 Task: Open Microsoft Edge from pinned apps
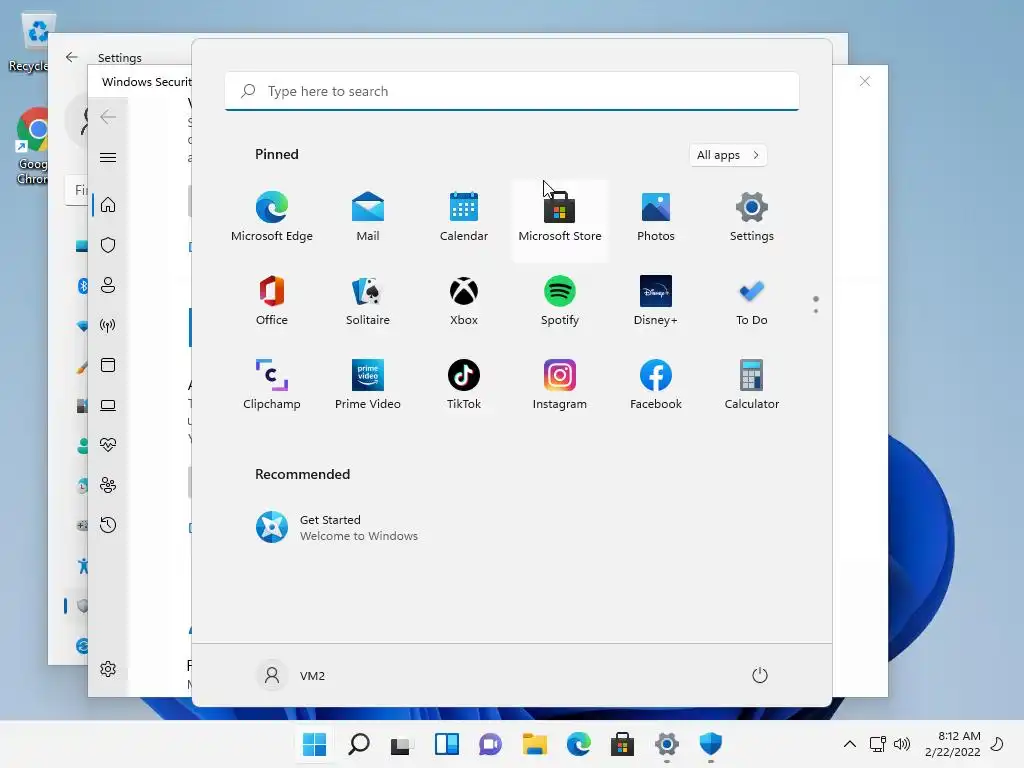click(x=272, y=217)
